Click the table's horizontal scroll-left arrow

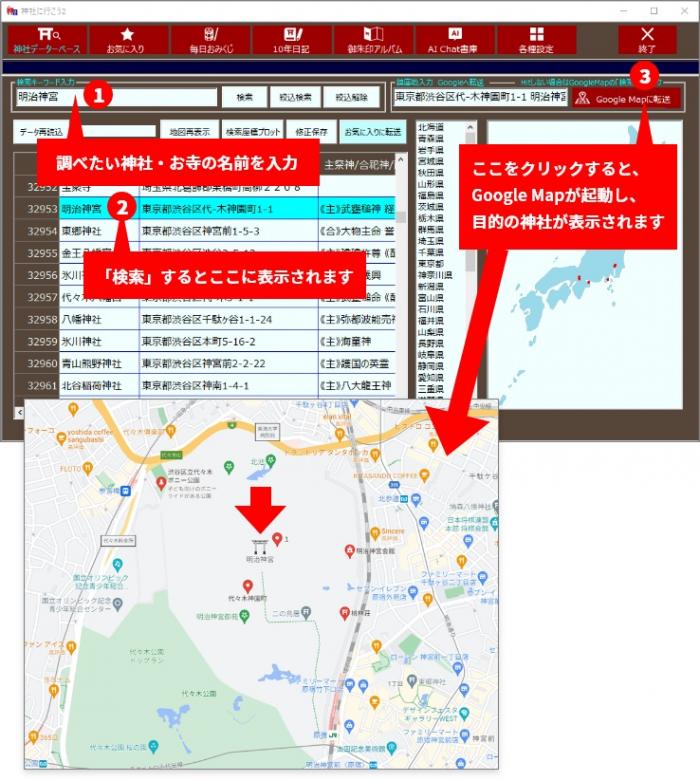(19, 412)
